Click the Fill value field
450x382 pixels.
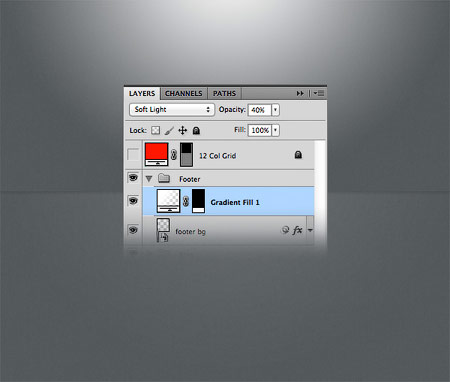coord(260,130)
